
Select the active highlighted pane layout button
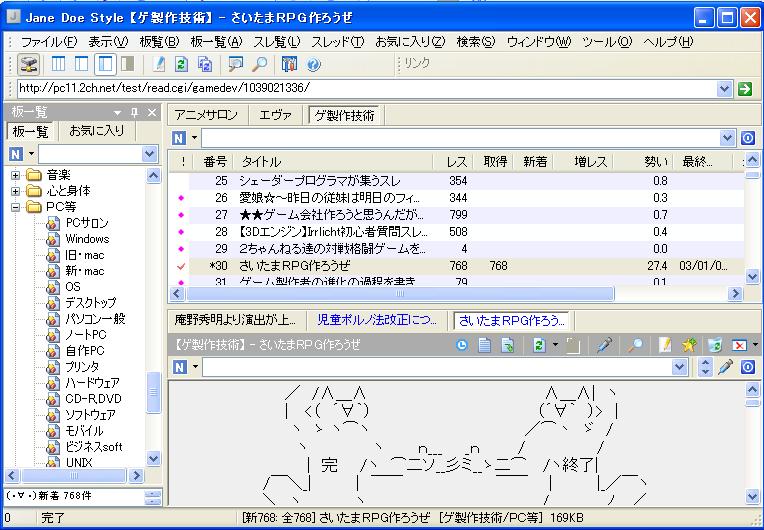(105, 64)
